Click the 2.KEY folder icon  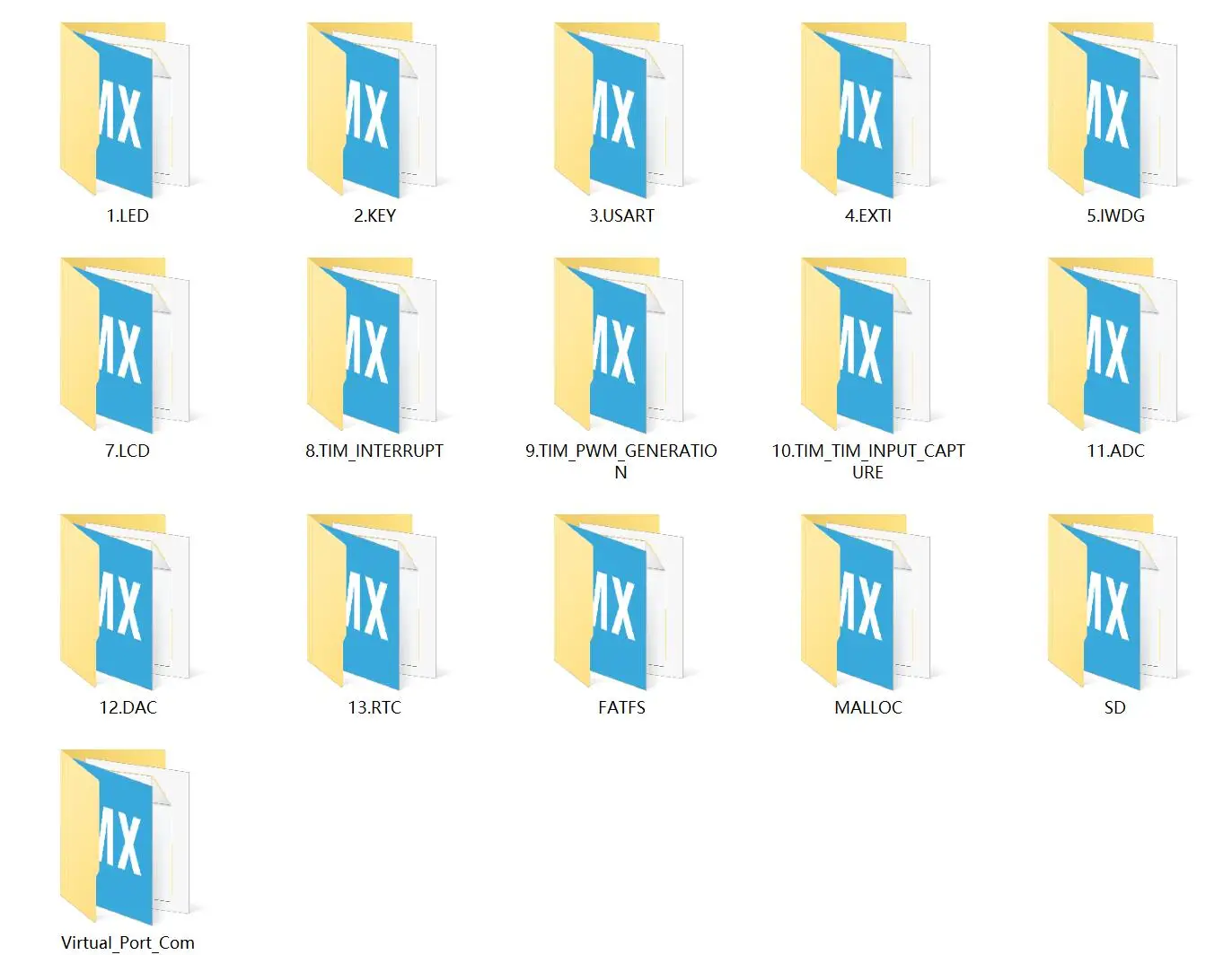point(373,110)
